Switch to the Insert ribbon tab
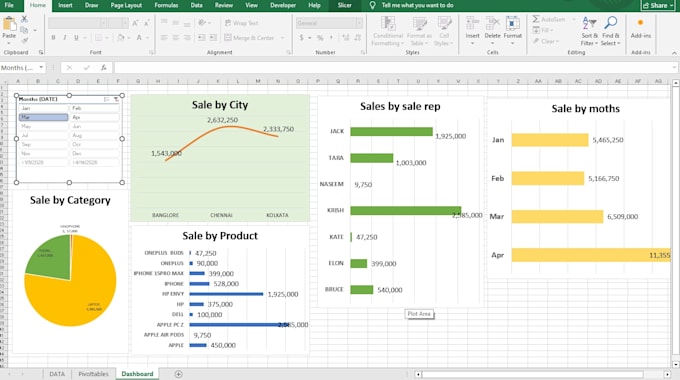 coord(65,5)
